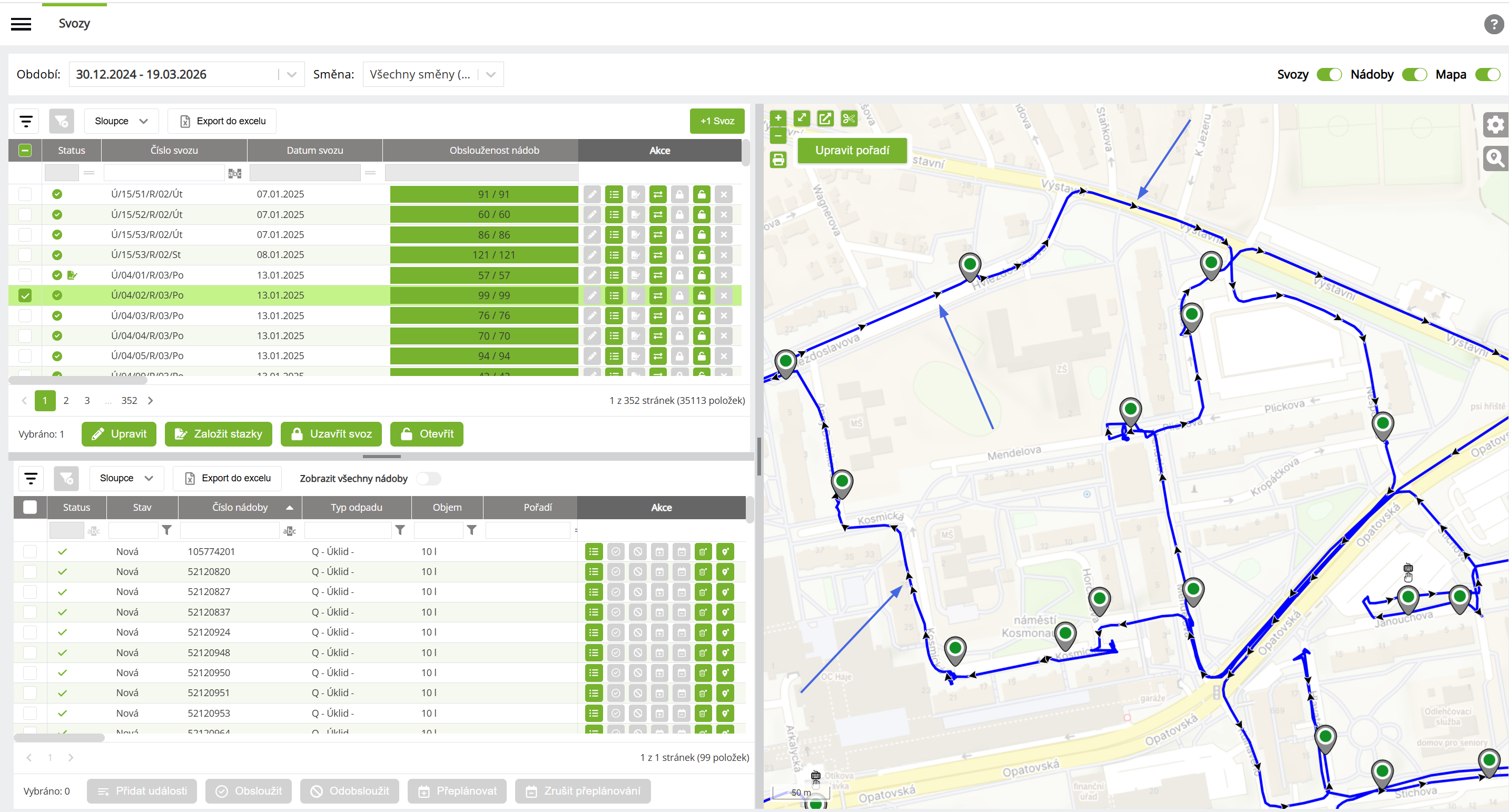
Task: Click the Upravit pořadí button
Action: point(852,151)
